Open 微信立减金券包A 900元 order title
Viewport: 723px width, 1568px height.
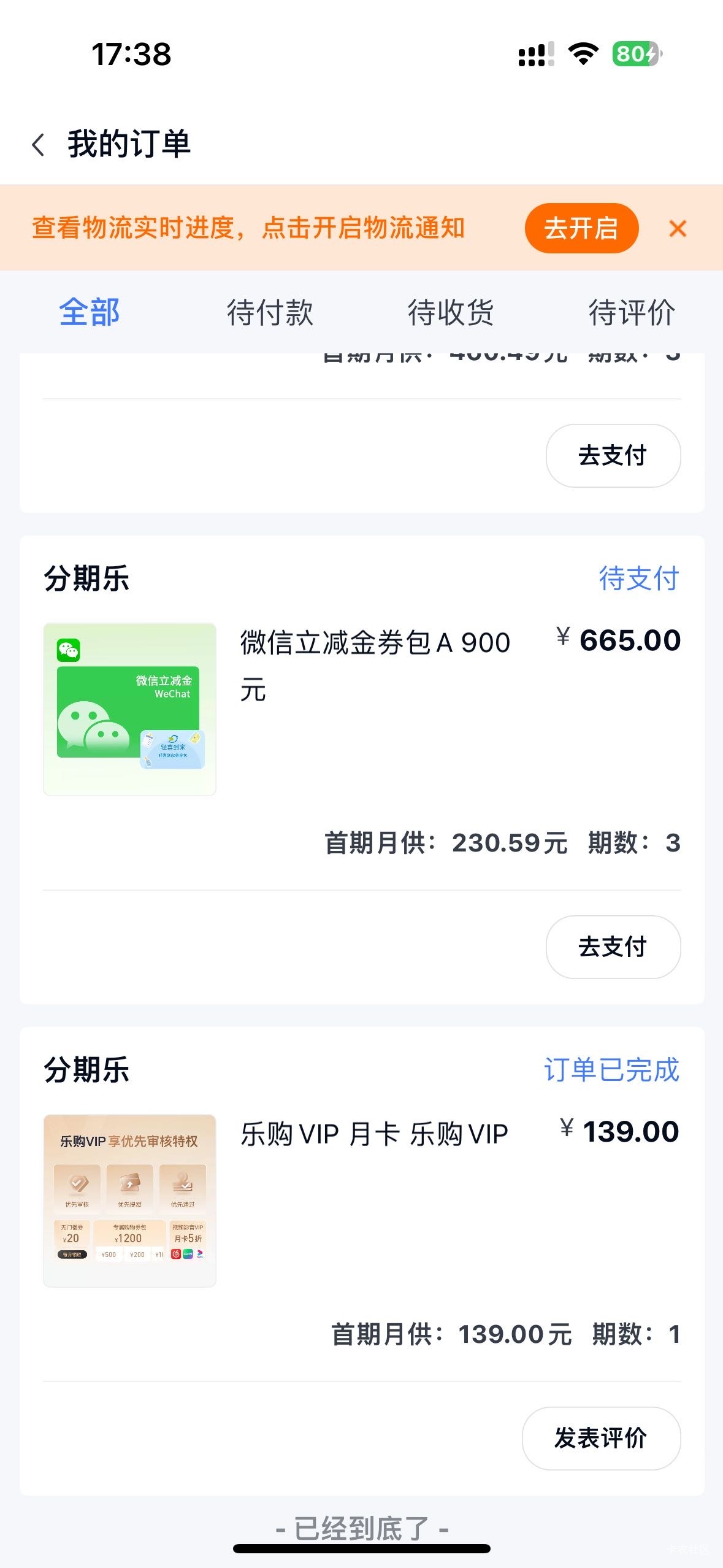click(x=375, y=667)
